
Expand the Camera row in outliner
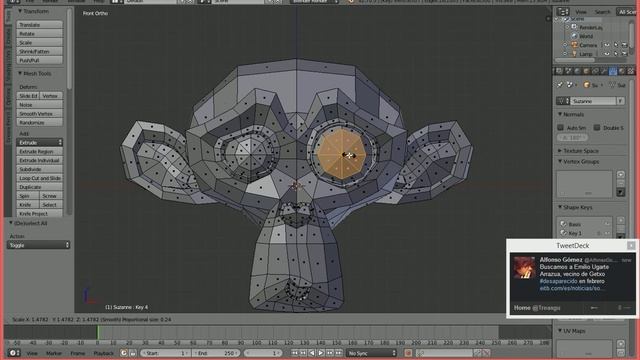click(x=566, y=45)
